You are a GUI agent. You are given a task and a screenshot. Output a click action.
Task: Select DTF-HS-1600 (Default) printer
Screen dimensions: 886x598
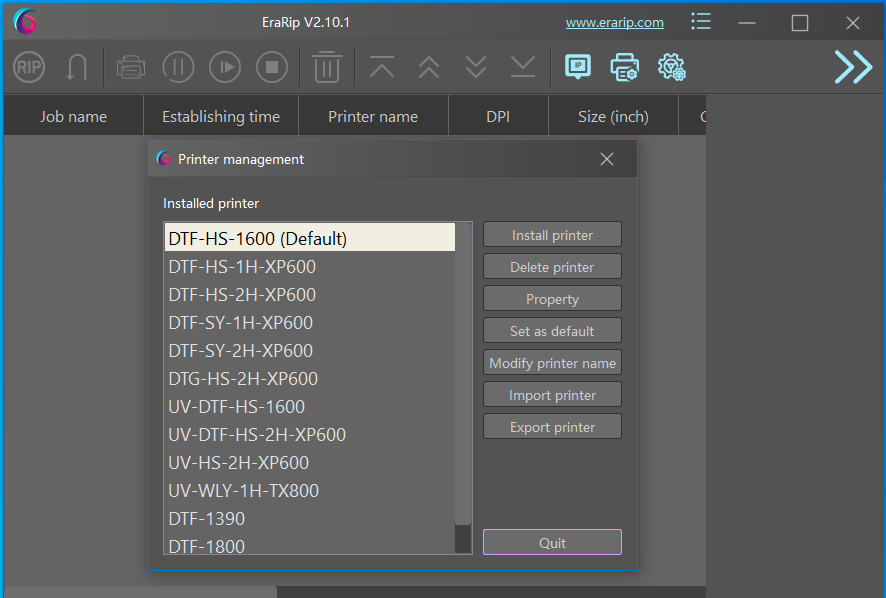tap(310, 238)
